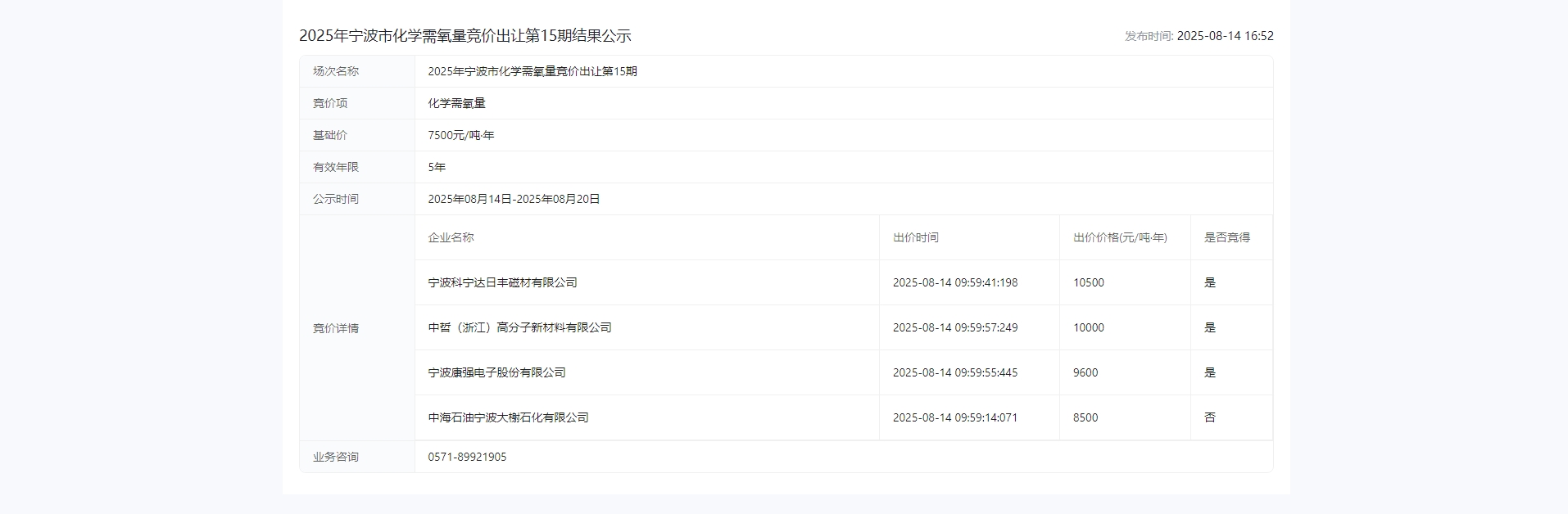Click company name 中海石油宁波大榭石化有限公司

(x=508, y=417)
